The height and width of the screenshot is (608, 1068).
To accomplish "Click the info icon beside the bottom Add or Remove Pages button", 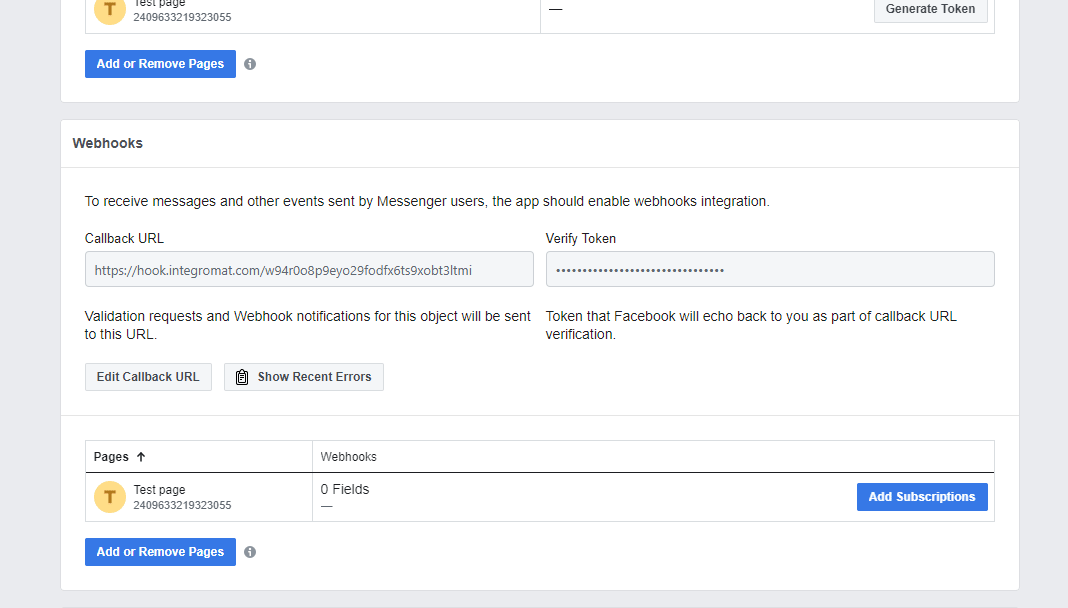I will [250, 552].
